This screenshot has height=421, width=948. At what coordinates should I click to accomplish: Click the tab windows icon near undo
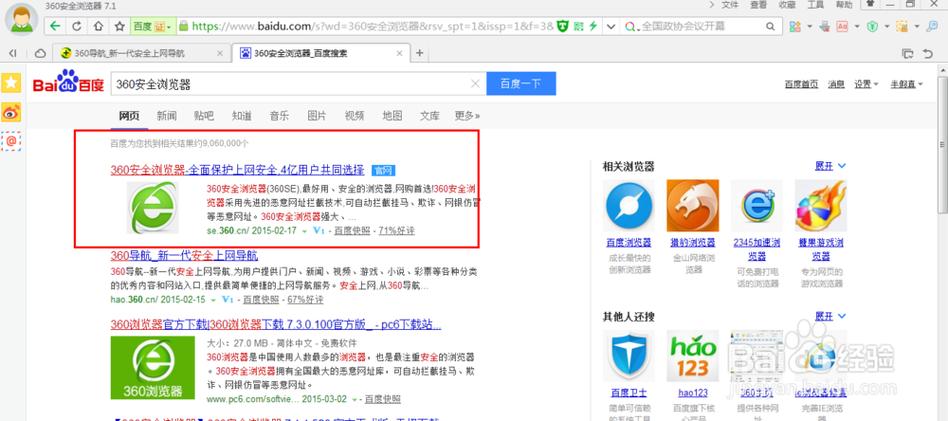point(907,54)
